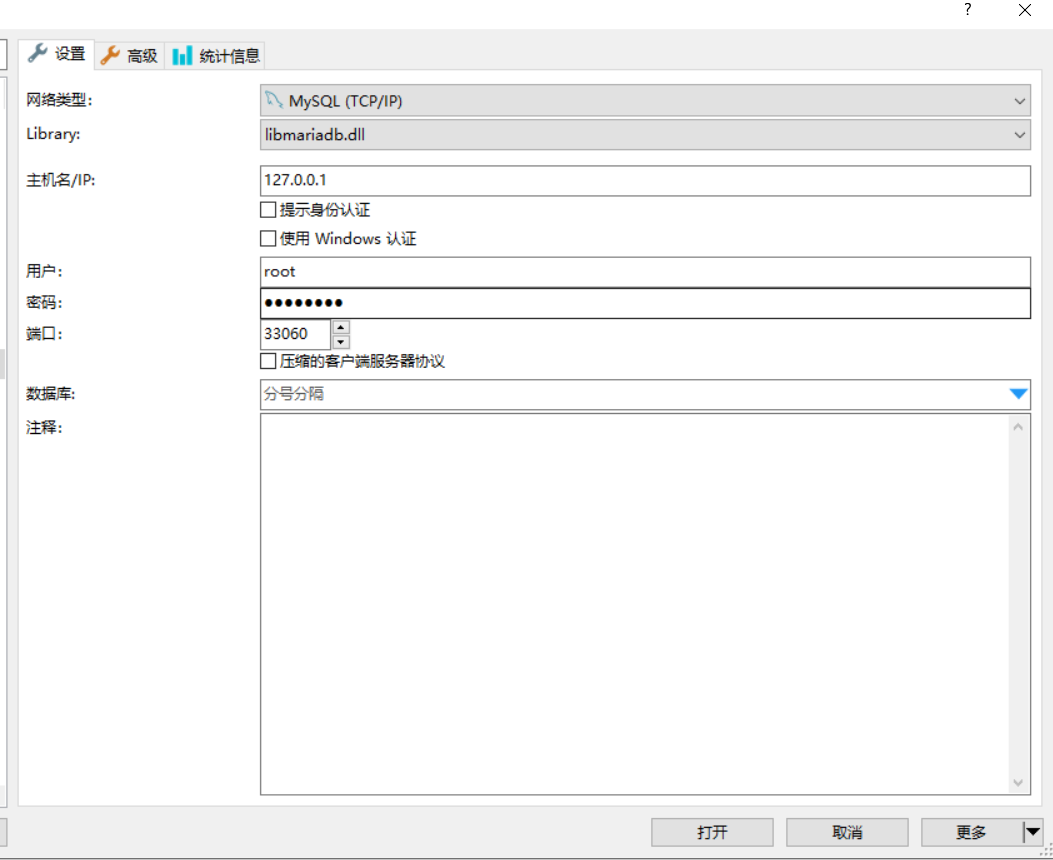Viewport: 1053px width, 860px height.
Task: Increase the port value with stepper up arrow
Action: tap(340, 328)
